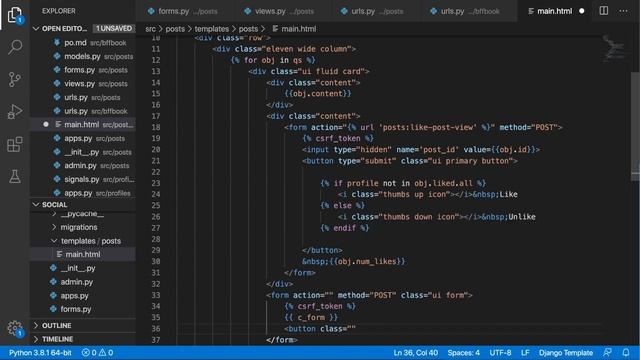
Task: Click the code minimap preview
Action: click(615, 49)
